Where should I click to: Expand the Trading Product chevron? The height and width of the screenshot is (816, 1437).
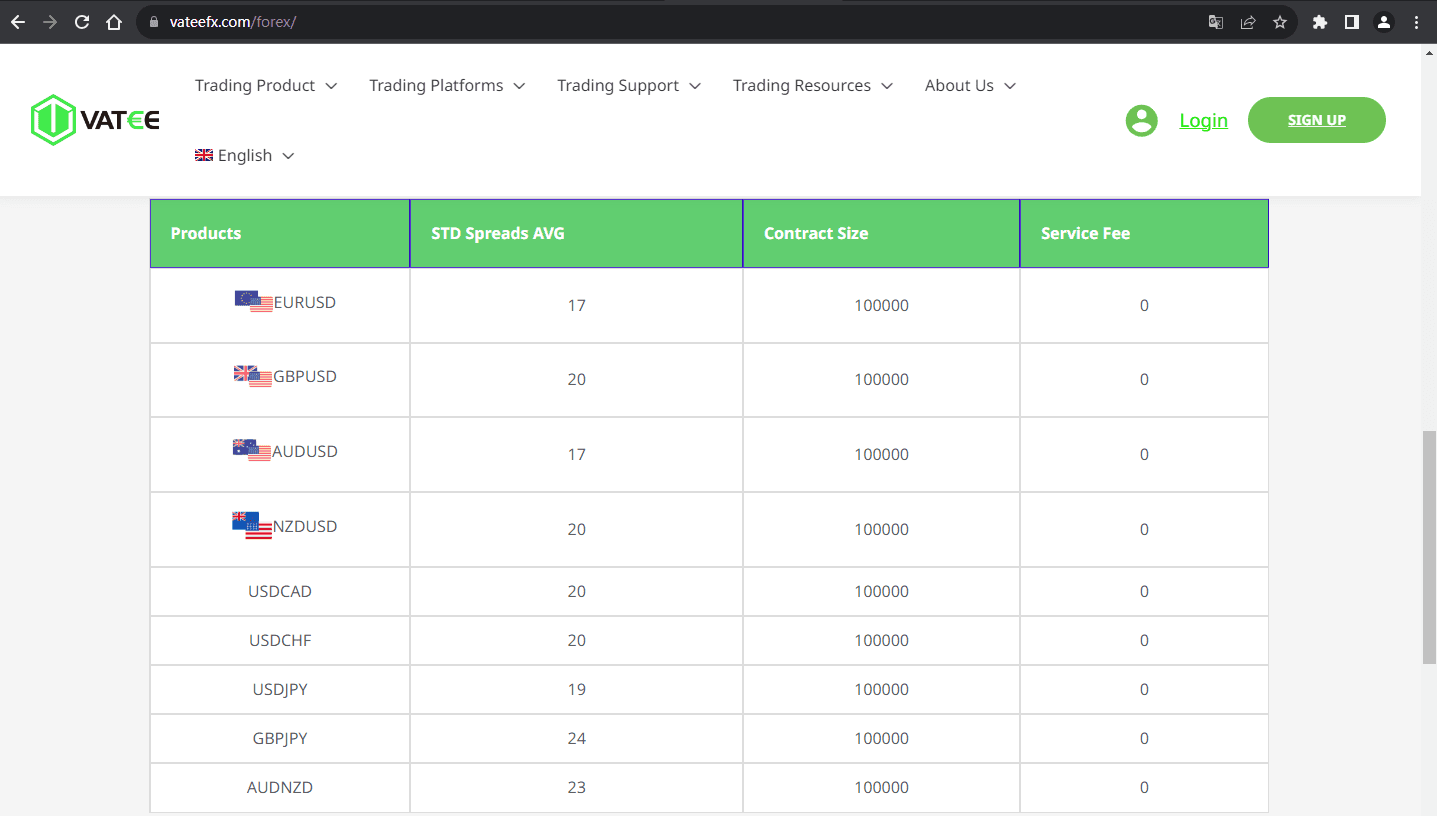click(331, 86)
